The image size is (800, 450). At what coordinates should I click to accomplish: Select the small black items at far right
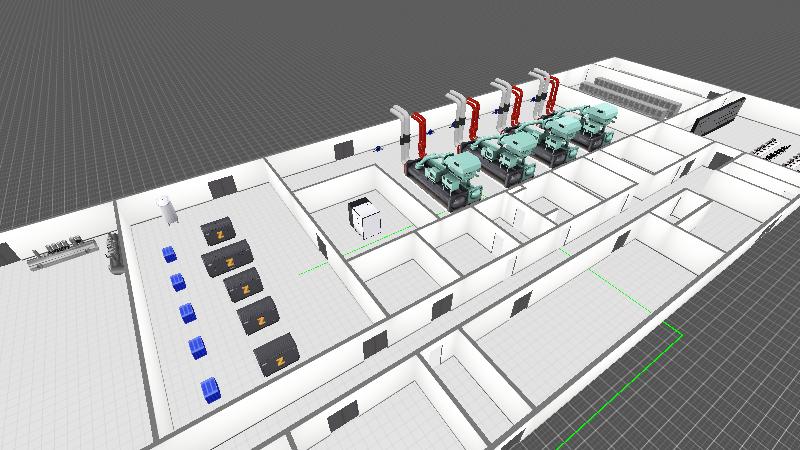pos(775,151)
